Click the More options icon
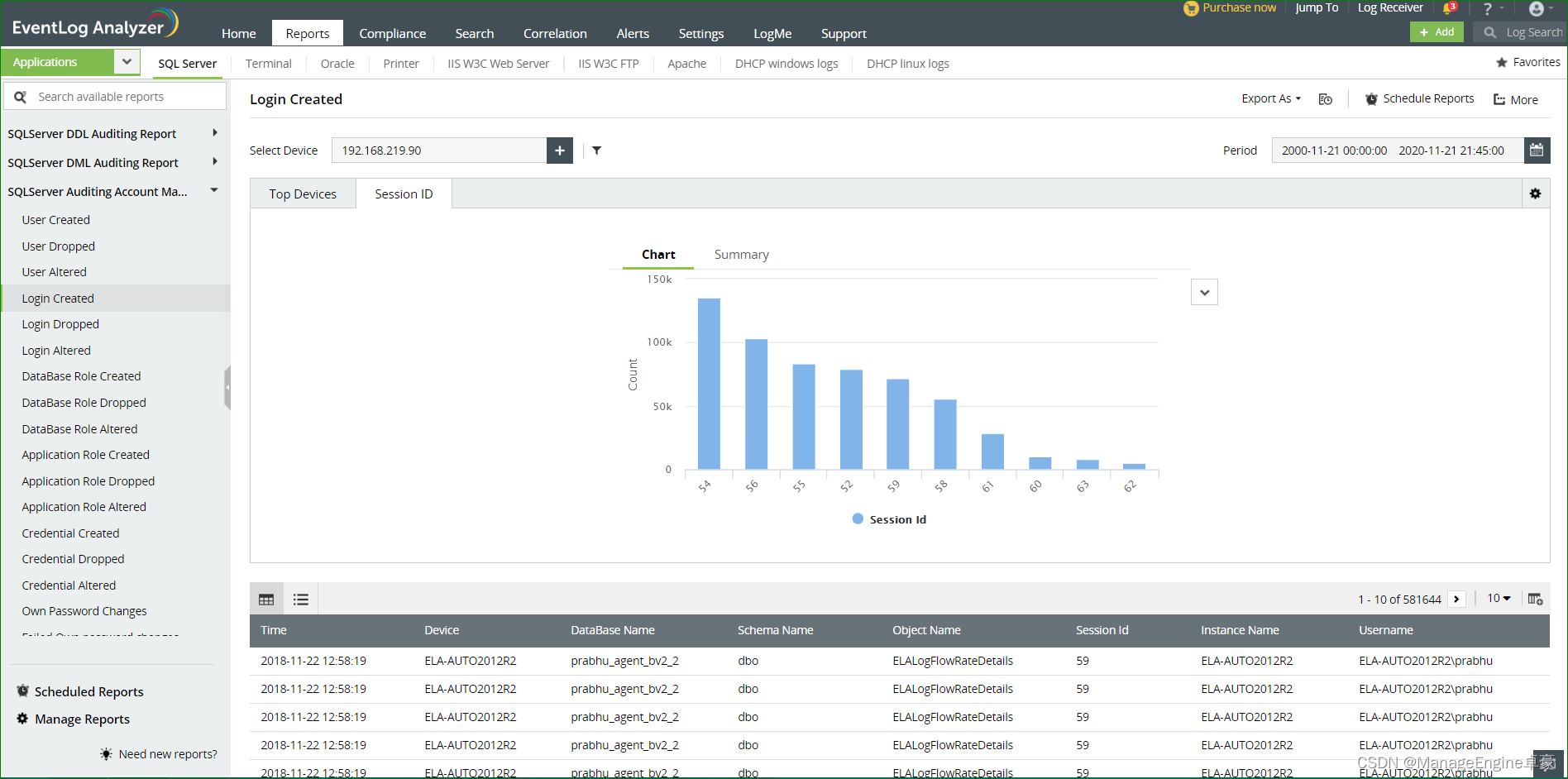This screenshot has width=1568, height=779. [1499, 99]
